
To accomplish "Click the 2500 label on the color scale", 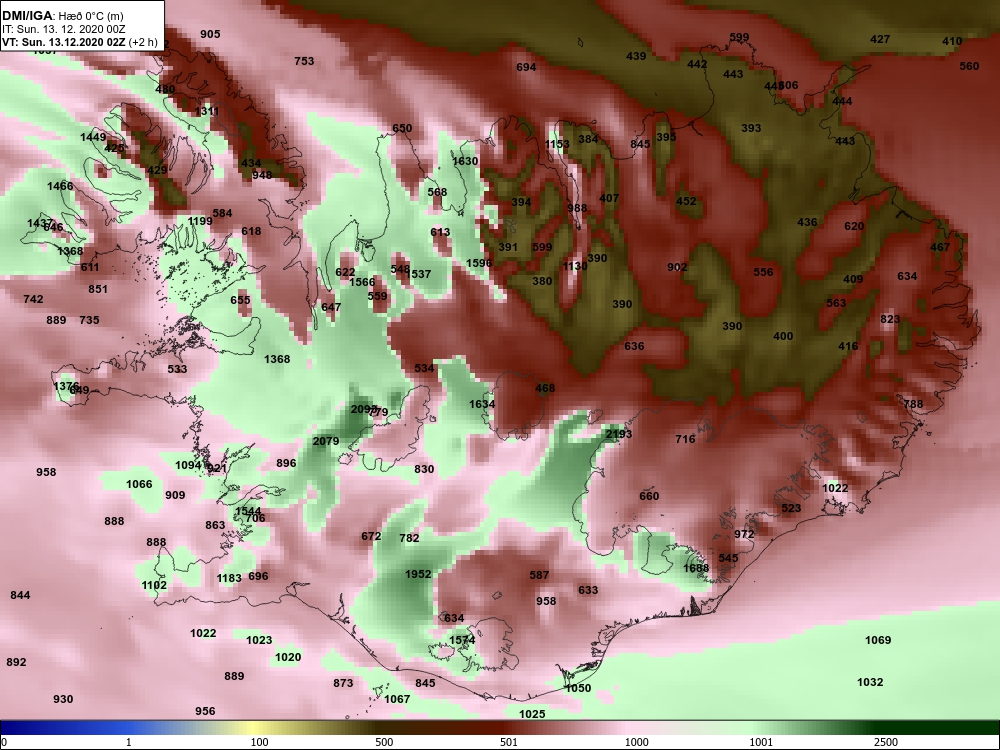I will 886,742.
